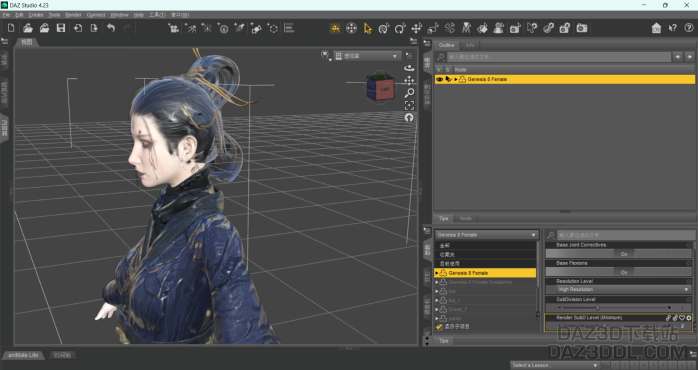This screenshot has height=370, width=698.
Task: Uncheck the 显示子项目 checkbox
Action: click(x=439, y=327)
